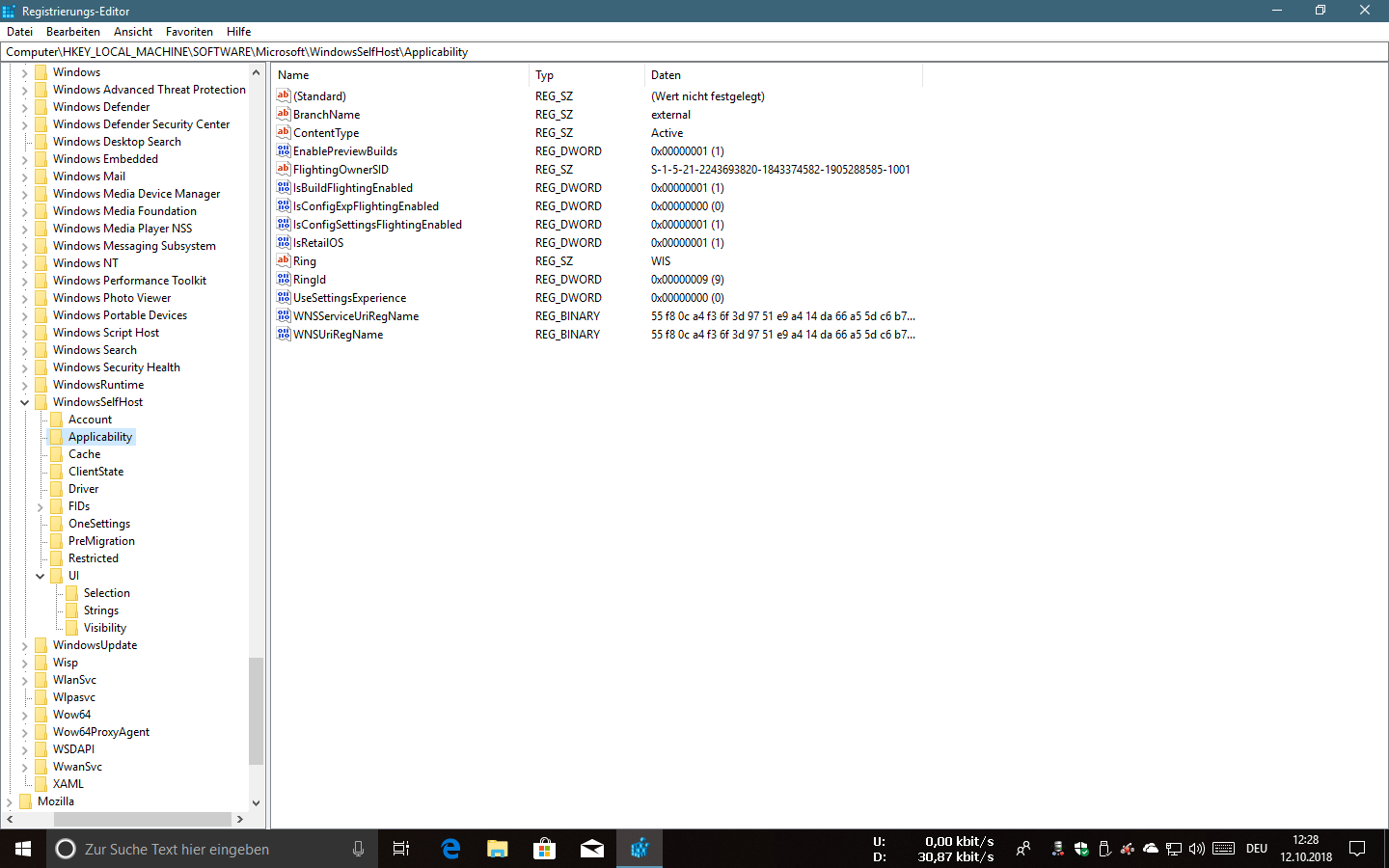Click tree vertical scrollbar up arrow

click(x=257, y=72)
